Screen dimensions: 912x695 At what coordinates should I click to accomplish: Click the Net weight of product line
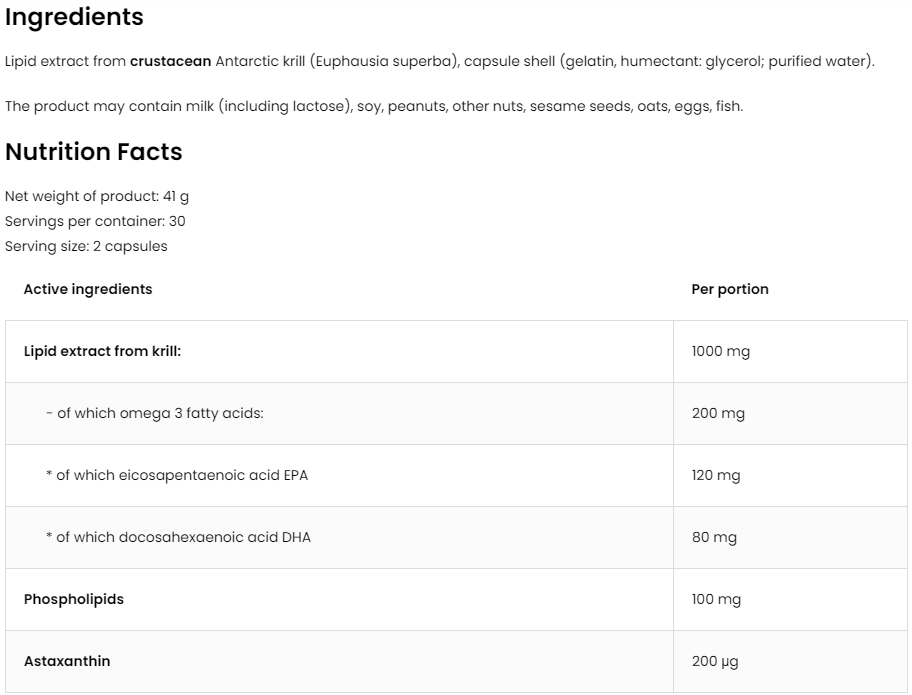(97, 197)
